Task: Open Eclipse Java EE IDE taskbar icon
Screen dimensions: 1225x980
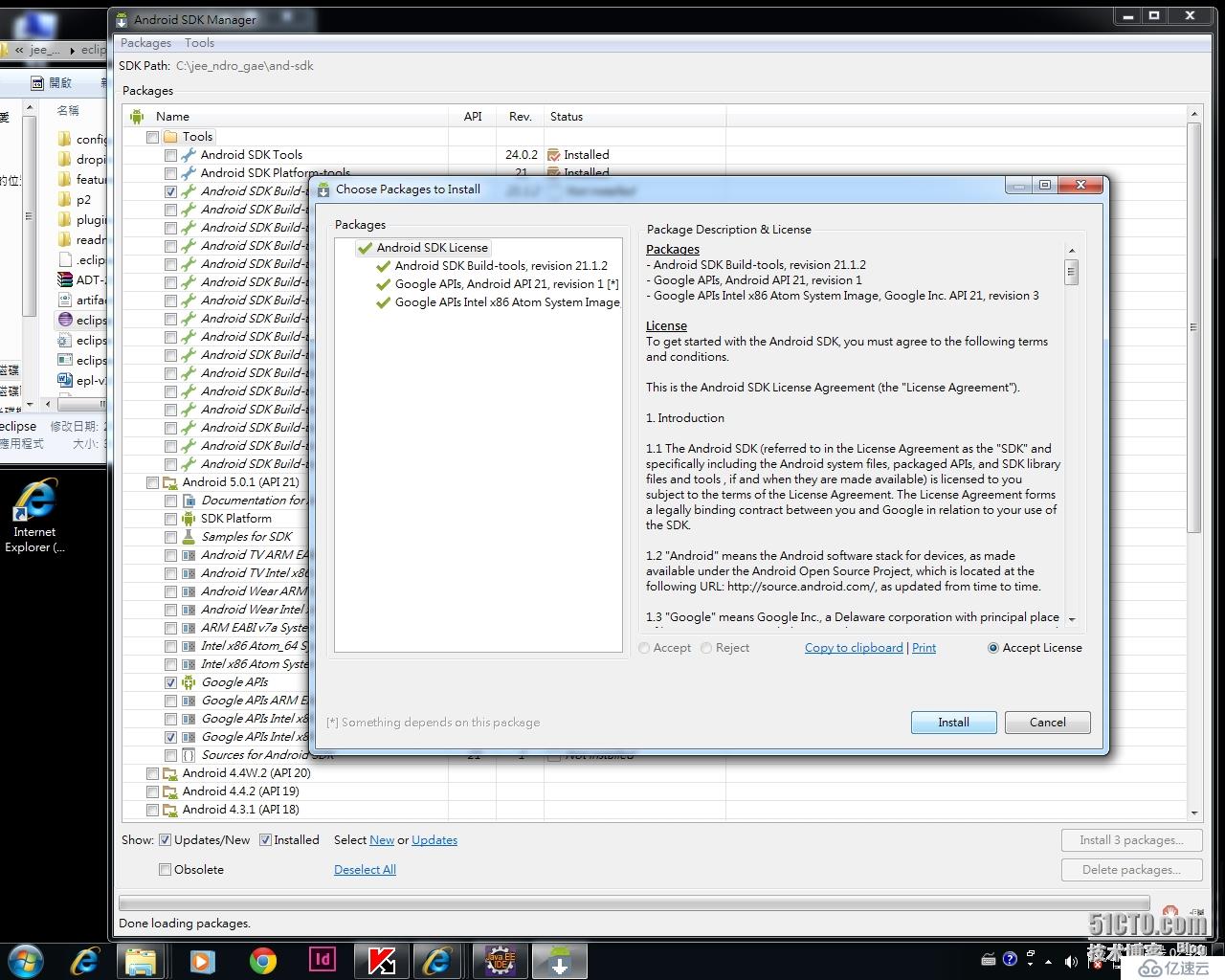Action: [500, 961]
